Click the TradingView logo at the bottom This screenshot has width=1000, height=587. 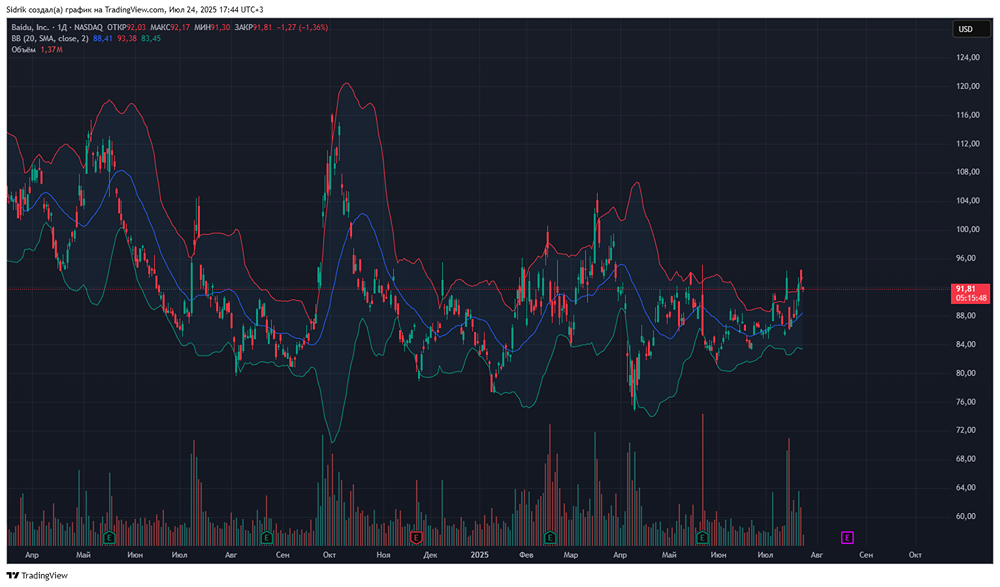point(37,576)
